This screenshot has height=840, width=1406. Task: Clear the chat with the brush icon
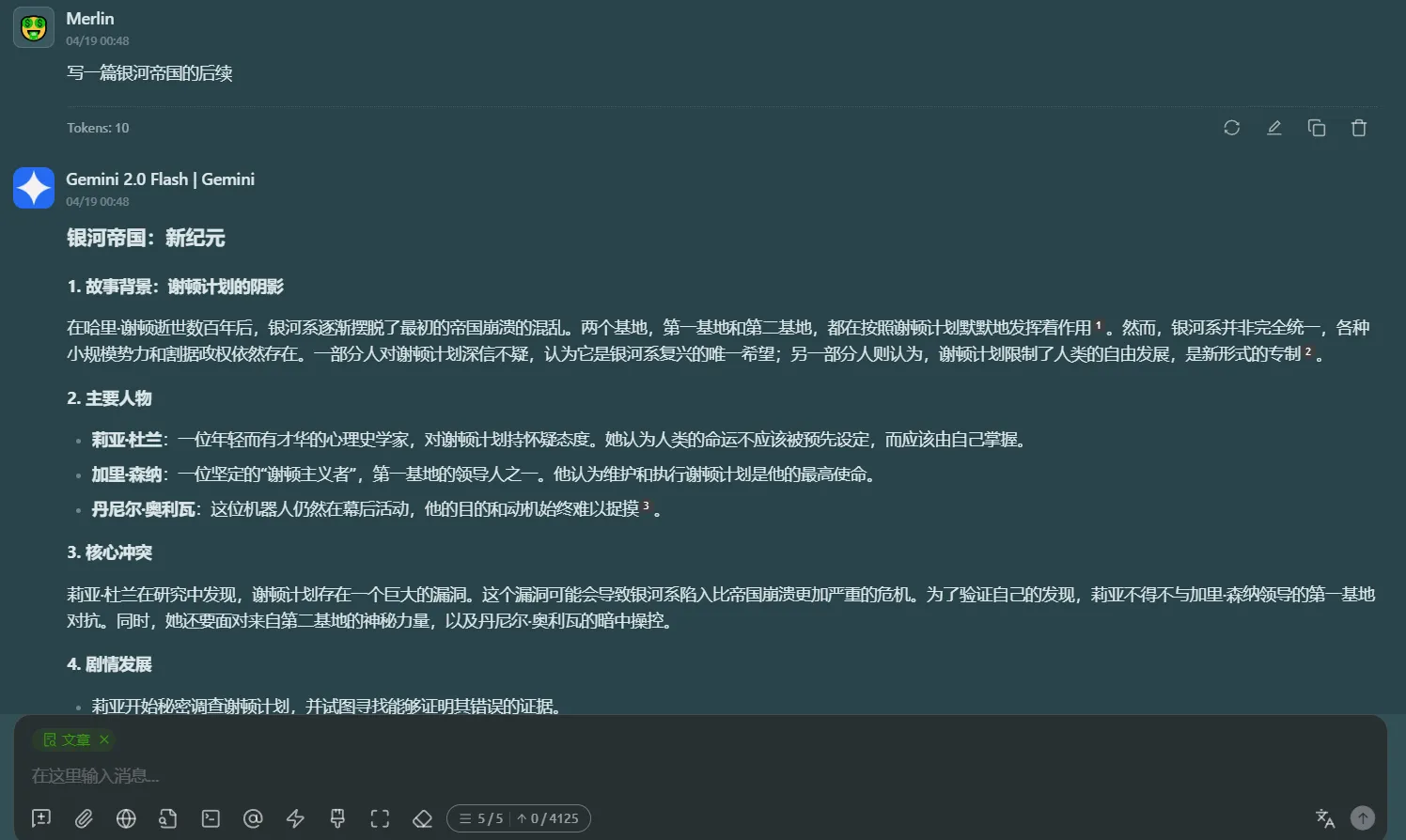click(x=337, y=818)
